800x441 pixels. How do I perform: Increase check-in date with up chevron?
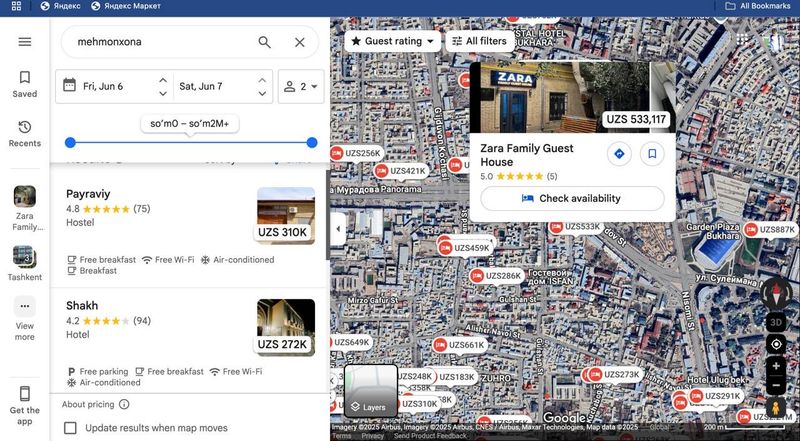click(163, 80)
